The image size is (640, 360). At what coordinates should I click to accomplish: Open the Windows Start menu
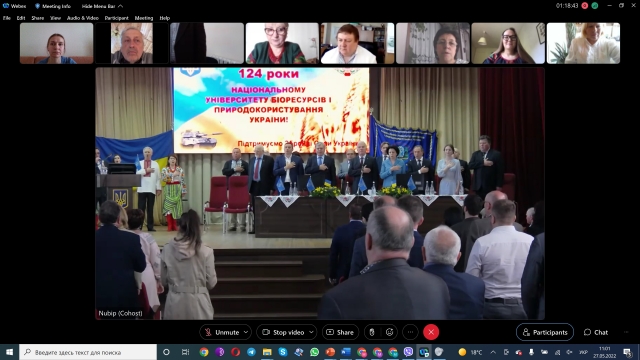9,352
